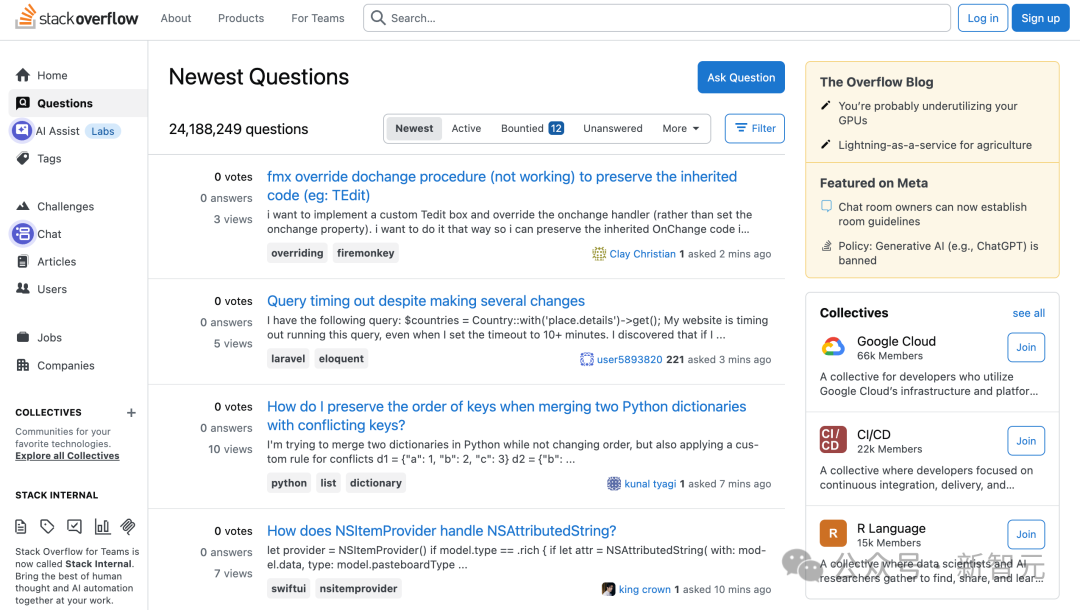Select the Bountied tab
This screenshot has width=1080, height=610.
[532, 129]
